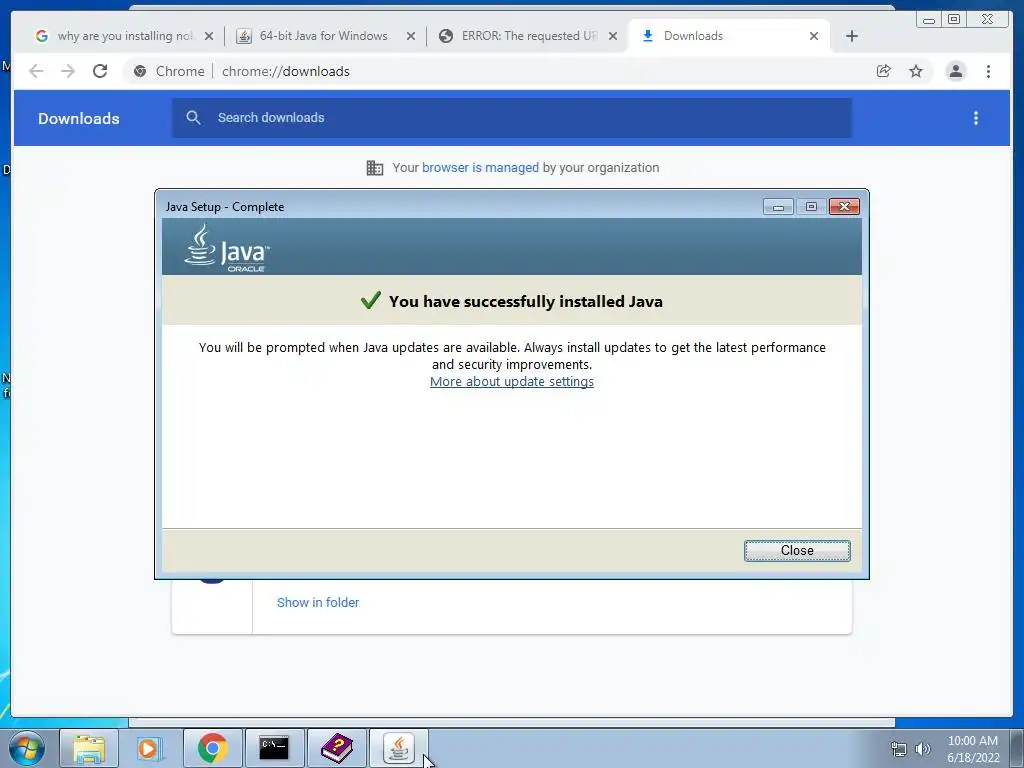
Task: Restore down the Chrome window
Action: (x=954, y=20)
